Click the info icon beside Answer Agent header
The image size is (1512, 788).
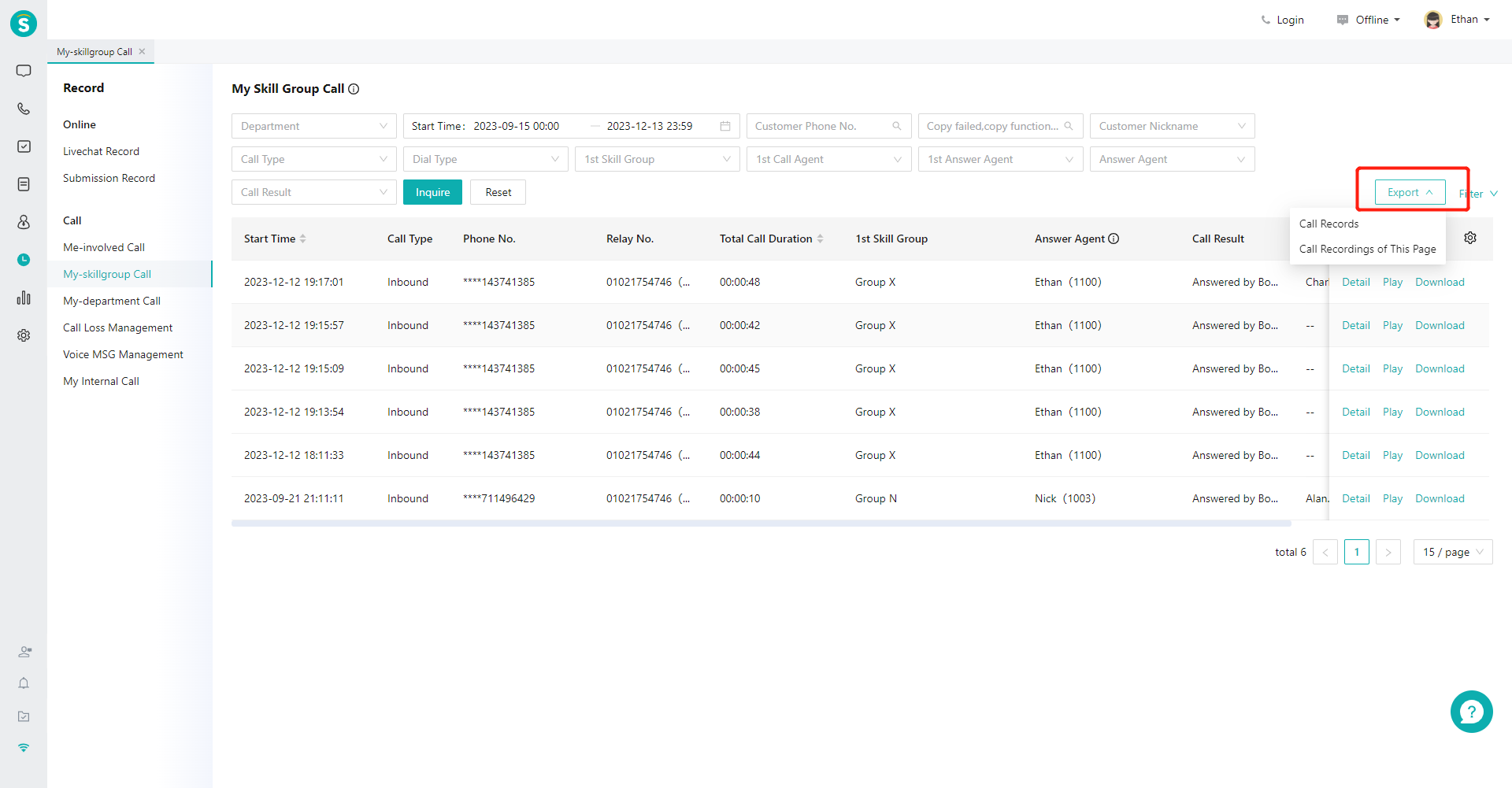coord(1114,239)
